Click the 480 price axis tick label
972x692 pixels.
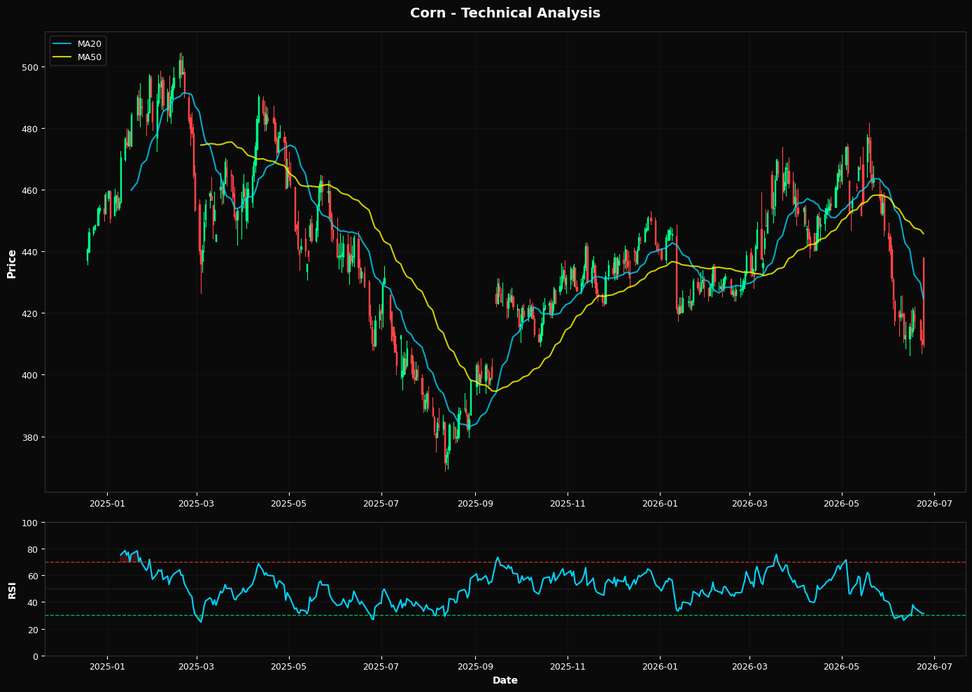30,129
